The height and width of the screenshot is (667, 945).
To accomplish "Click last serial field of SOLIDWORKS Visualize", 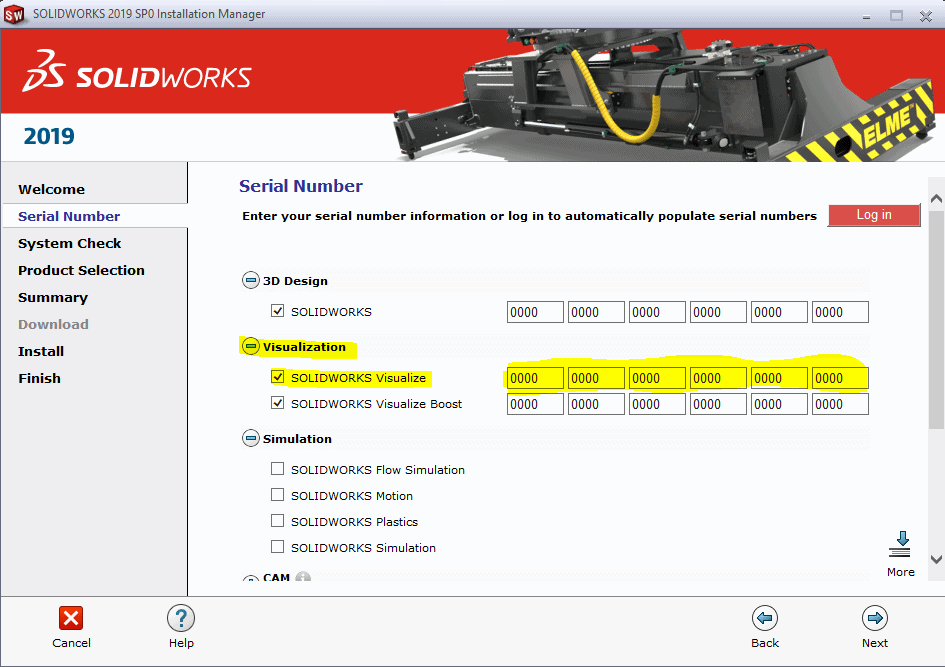I will [x=840, y=378].
